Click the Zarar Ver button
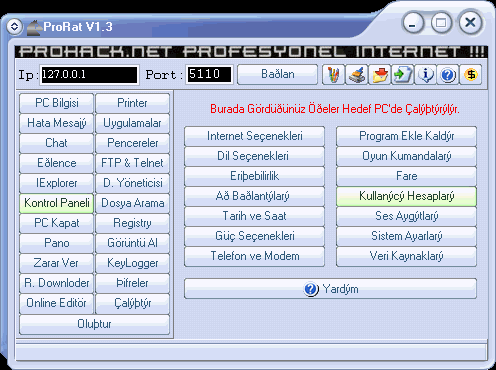The height and width of the screenshot is (370, 496). [x=57, y=263]
